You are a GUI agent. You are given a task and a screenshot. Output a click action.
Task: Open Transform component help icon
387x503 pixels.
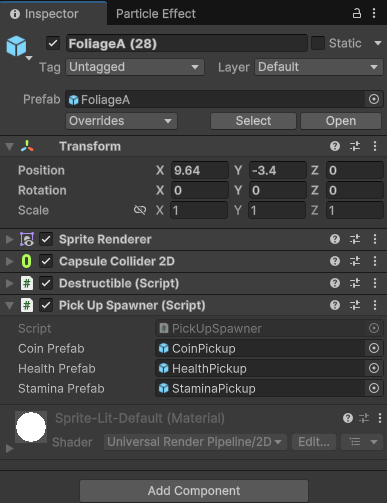pos(335,146)
